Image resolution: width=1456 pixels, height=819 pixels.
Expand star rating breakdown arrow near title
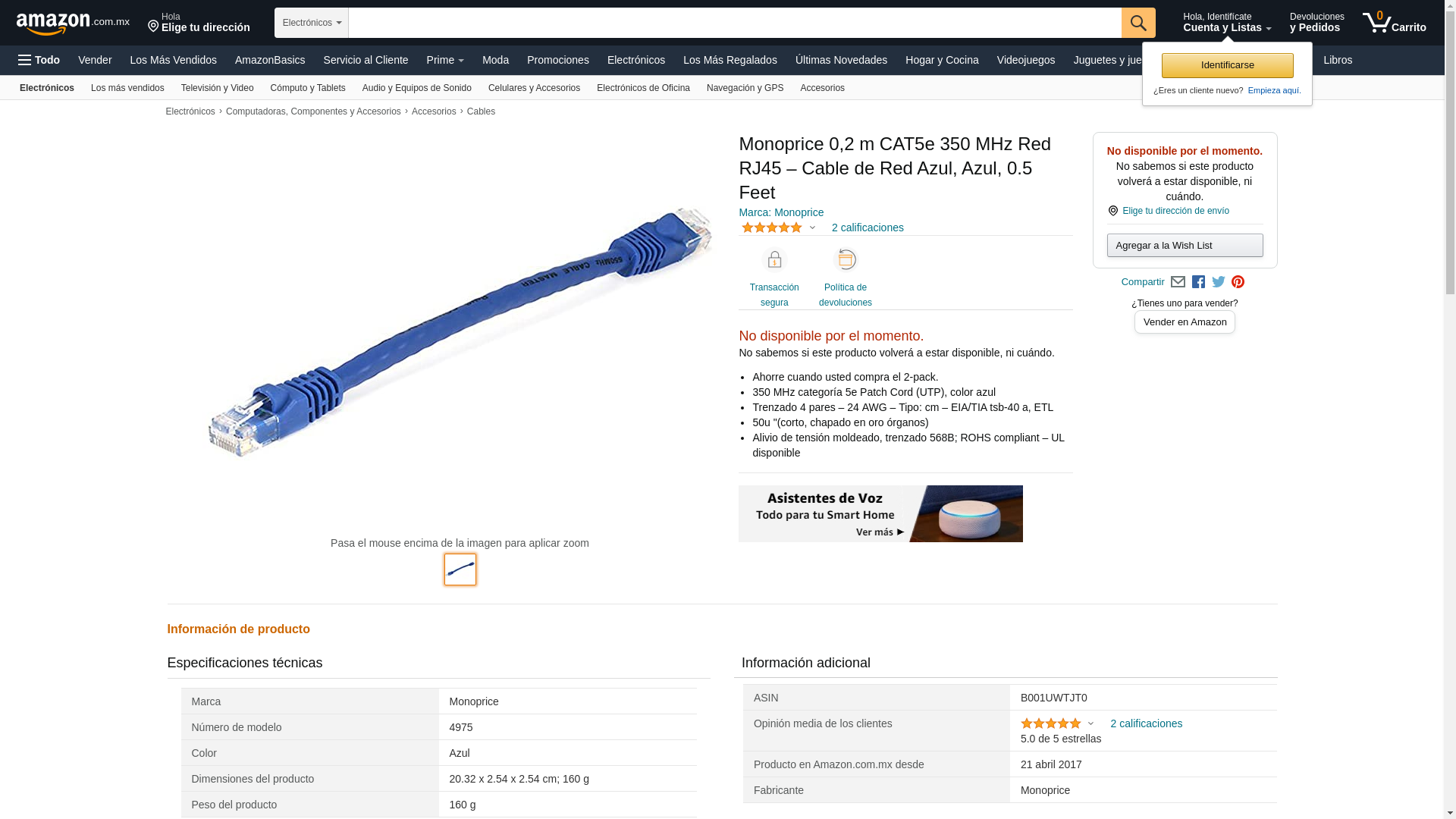coord(812,228)
